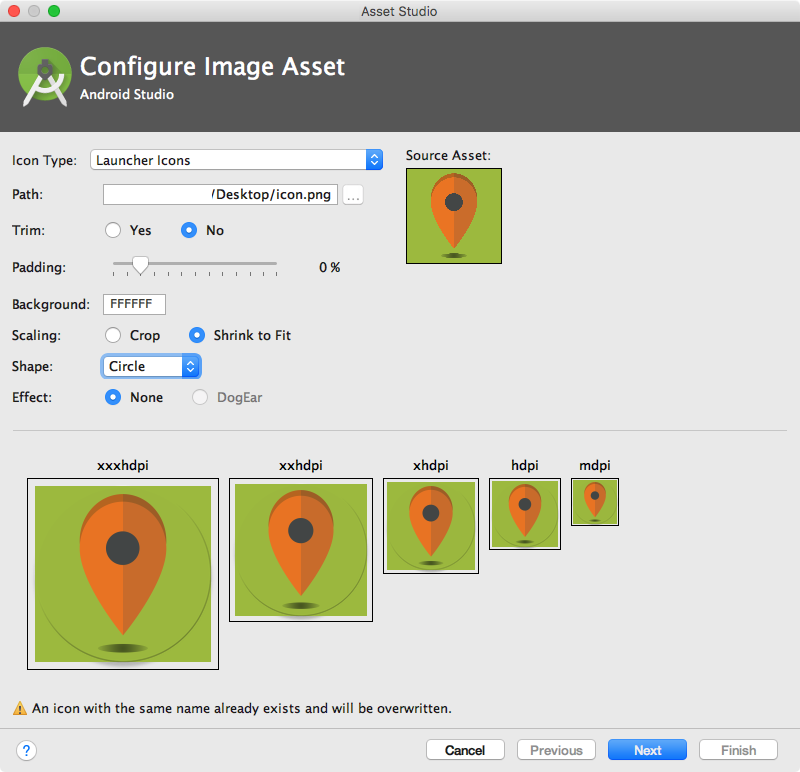Image resolution: width=800 pixels, height=772 pixels.
Task: Expand the Shape dropdown set to Circle
Action: pyautogui.click(x=152, y=366)
